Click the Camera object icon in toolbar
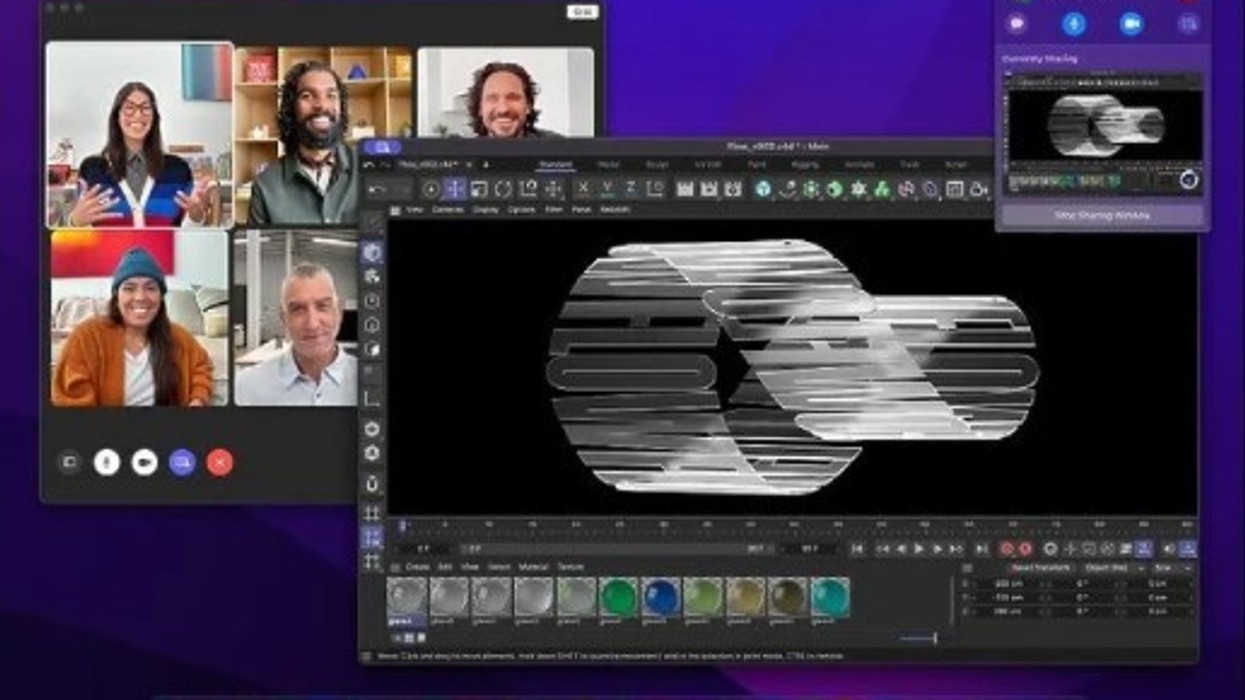Image resolution: width=1245 pixels, height=700 pixels. tap(978, 189)
